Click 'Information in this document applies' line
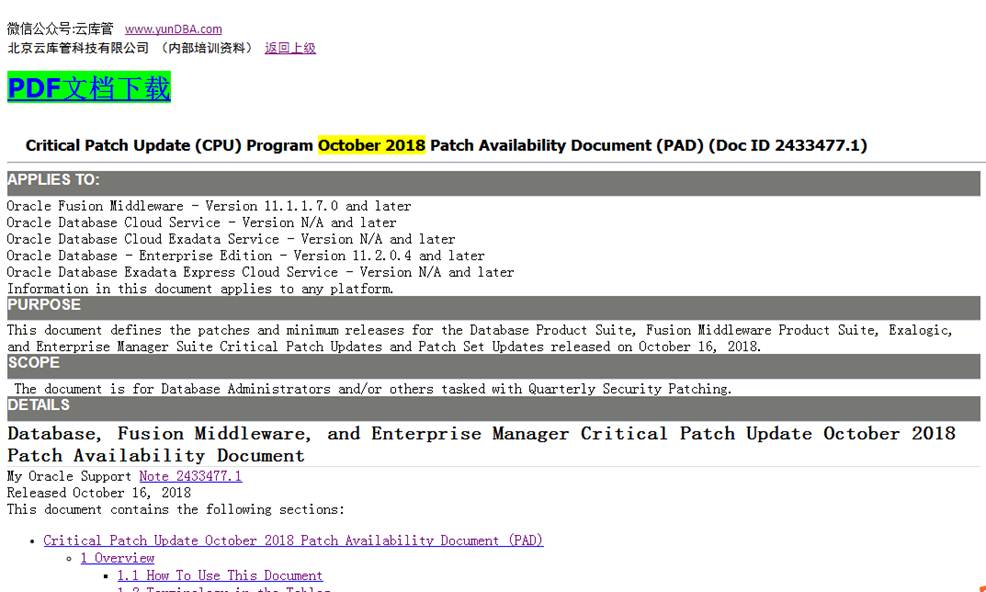The image size is (986, 592). [200, 289]
